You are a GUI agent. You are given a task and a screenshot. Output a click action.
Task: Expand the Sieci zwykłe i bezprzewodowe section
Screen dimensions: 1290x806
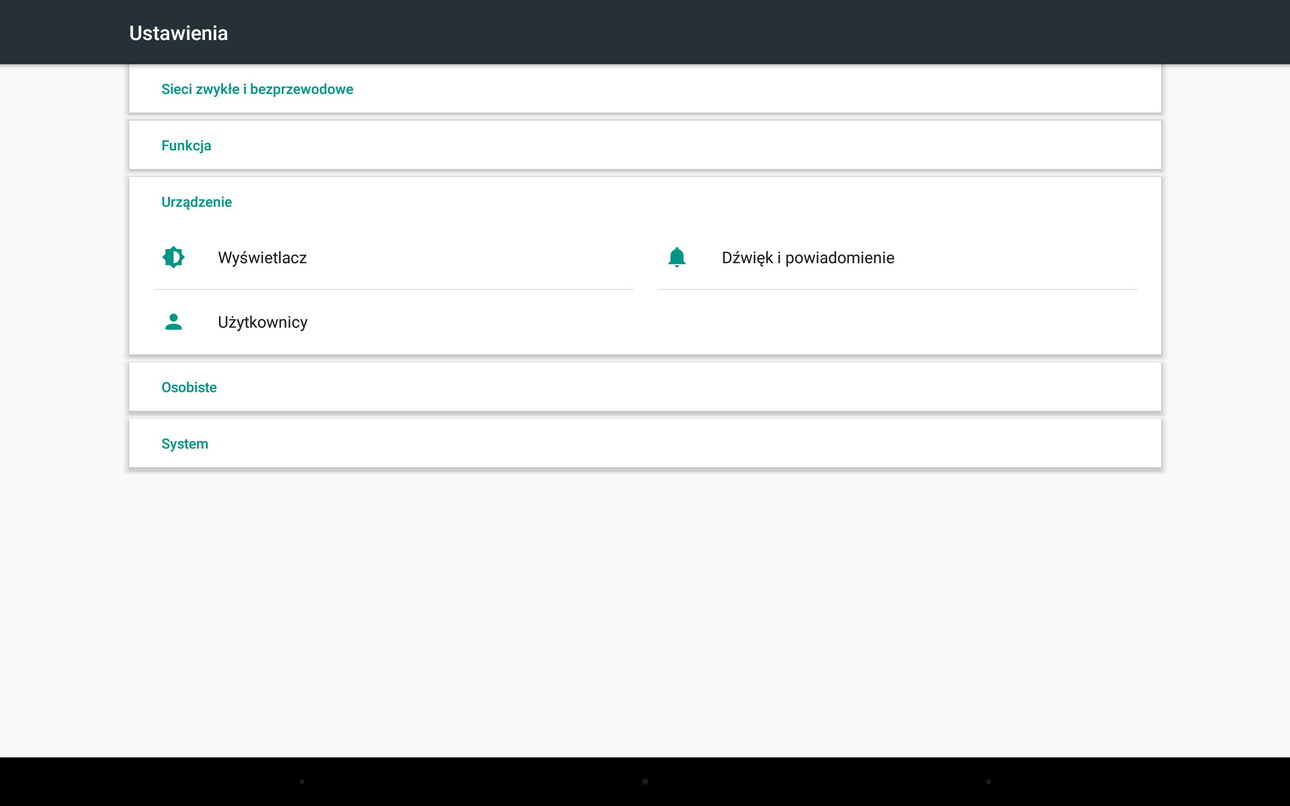257,89
